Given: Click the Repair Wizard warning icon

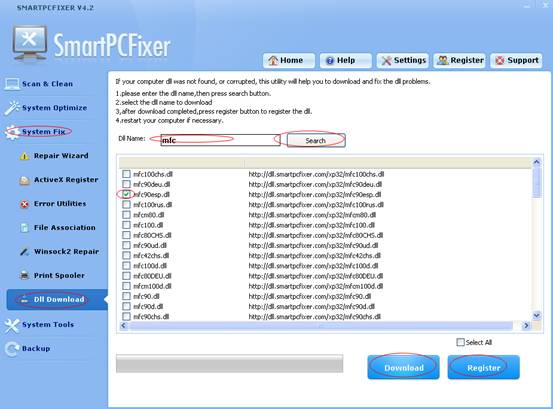Looking at the screenshot, I should pyautogui.click(x=24, y=156).
